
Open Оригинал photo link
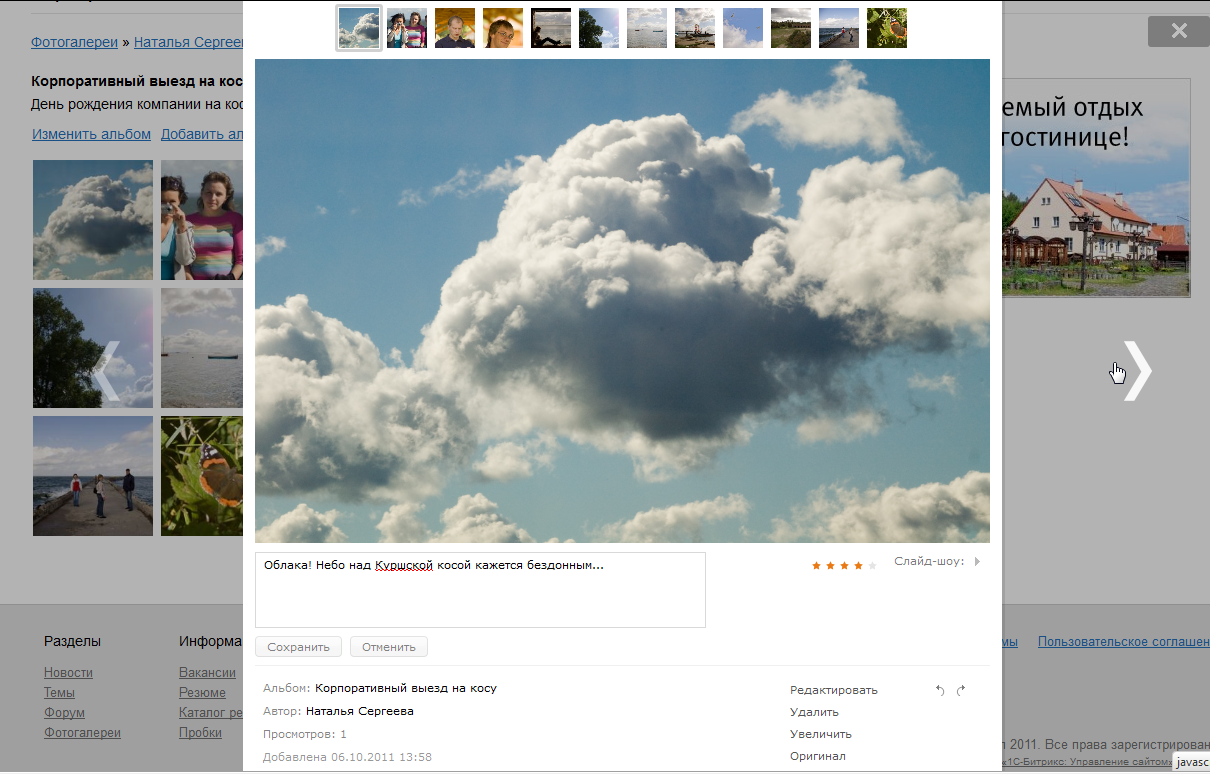click(817, 756)
